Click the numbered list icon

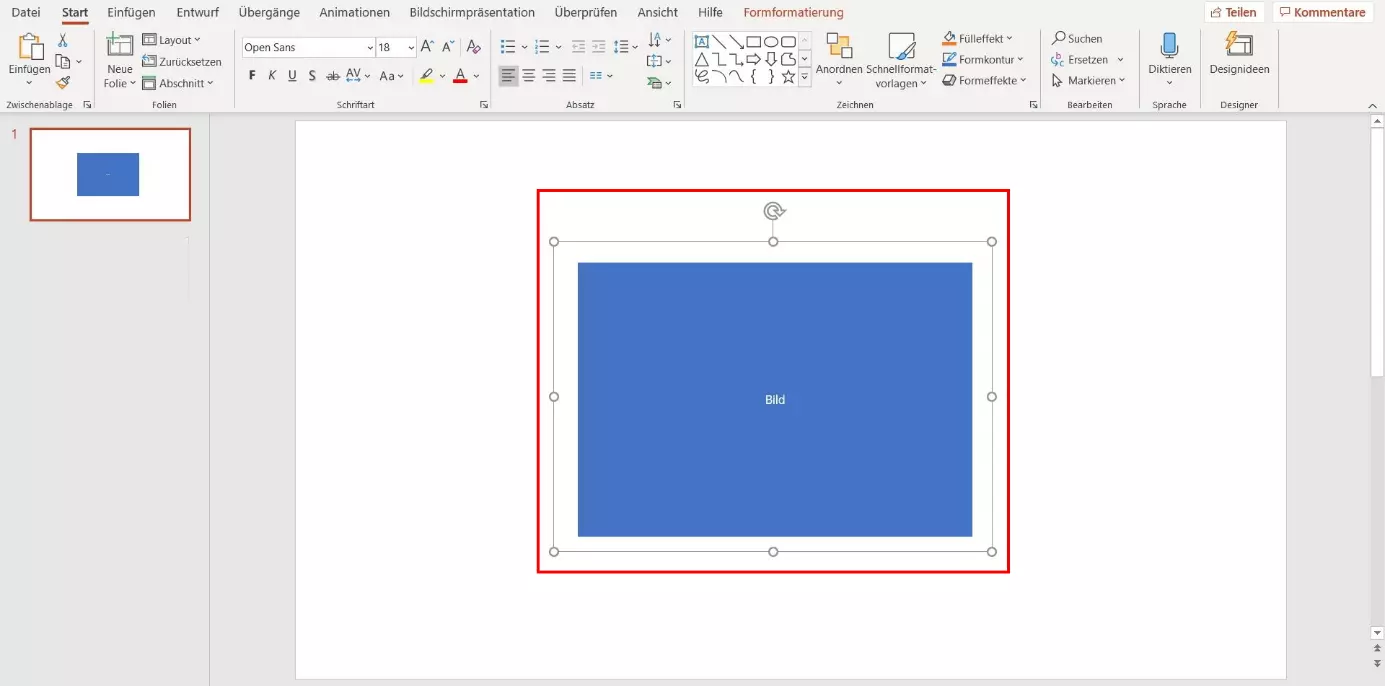[x=543, y=47]
